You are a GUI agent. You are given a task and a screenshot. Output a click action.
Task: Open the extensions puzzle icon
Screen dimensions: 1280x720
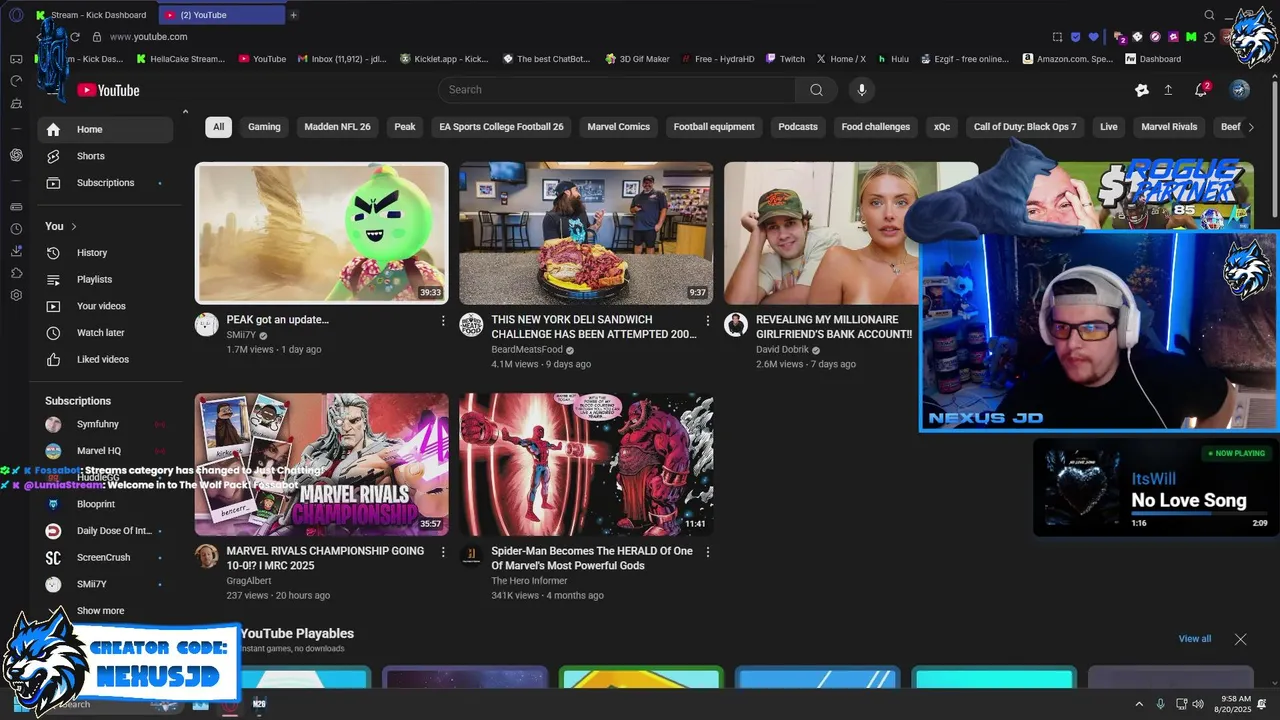coord(1210,37)
